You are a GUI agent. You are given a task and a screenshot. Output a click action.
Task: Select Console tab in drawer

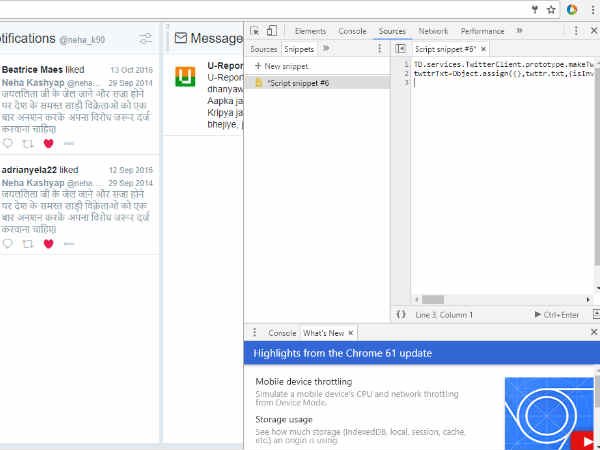[x=282, y=333]
